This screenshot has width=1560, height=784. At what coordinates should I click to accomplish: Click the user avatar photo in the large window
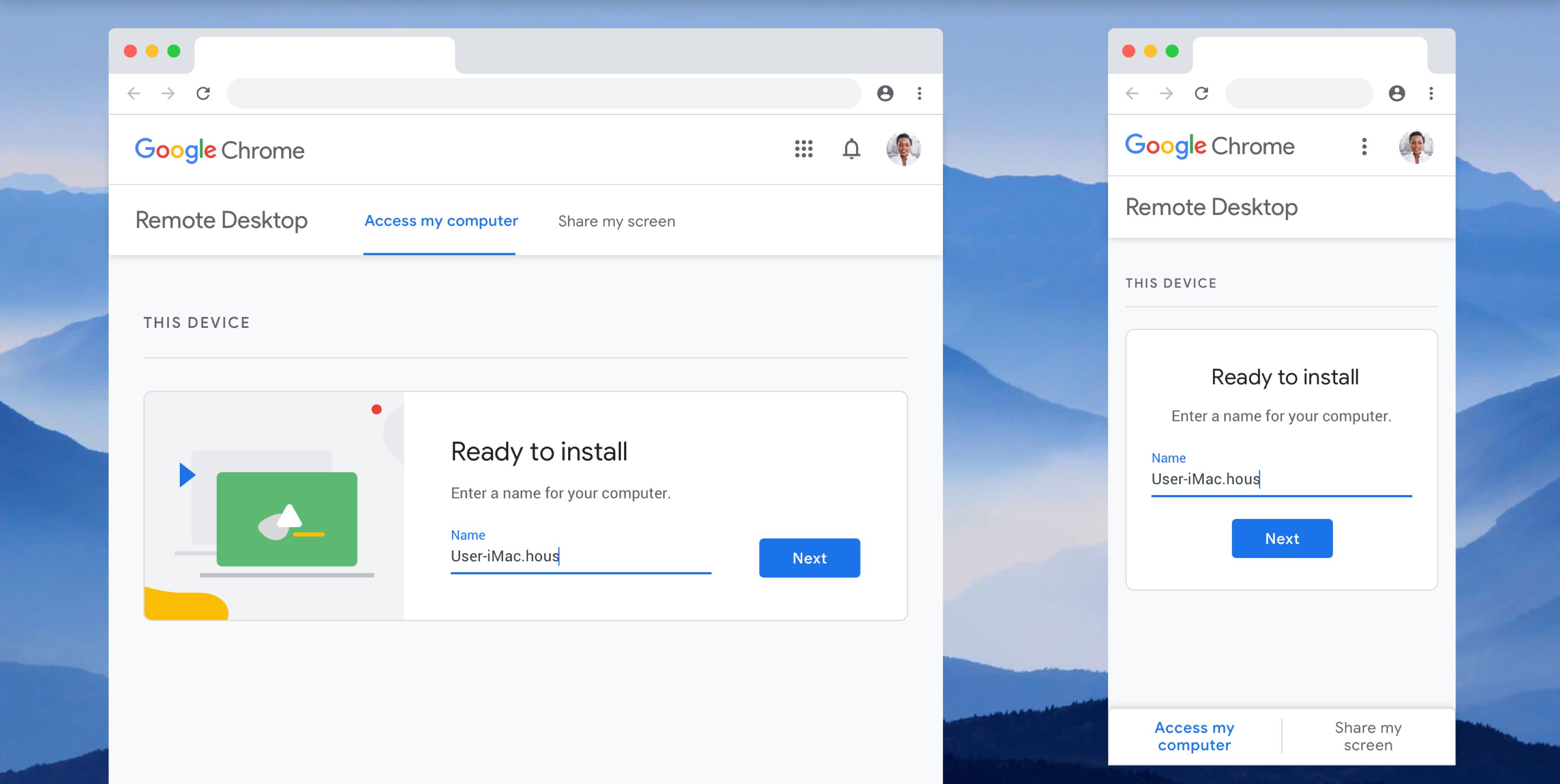903,148
